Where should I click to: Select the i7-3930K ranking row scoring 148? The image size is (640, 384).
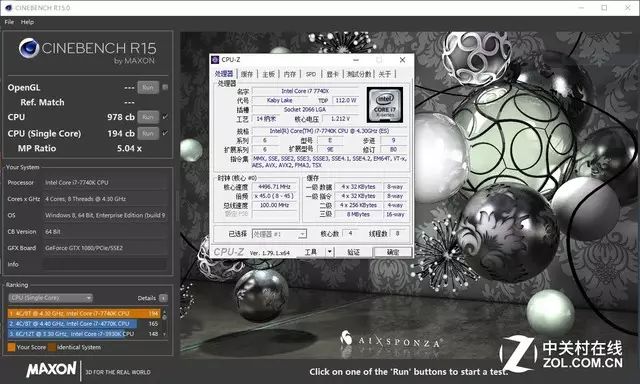coord(84,334)
